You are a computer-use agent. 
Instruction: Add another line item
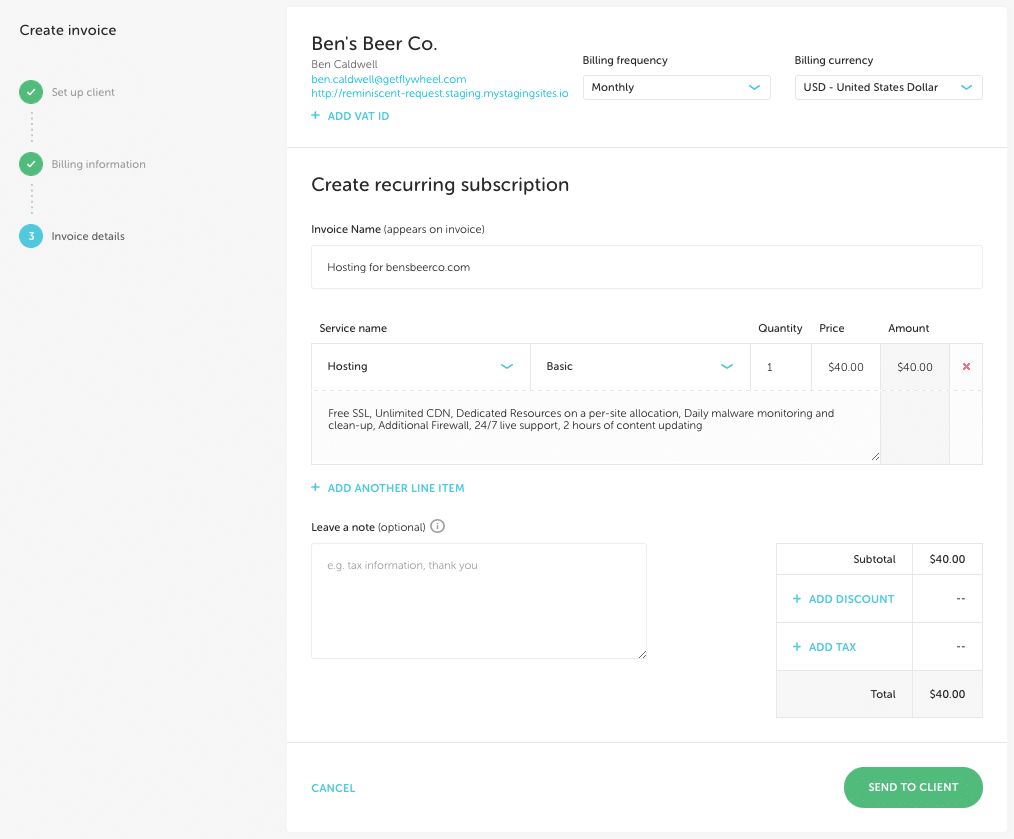tap(388, 488)
